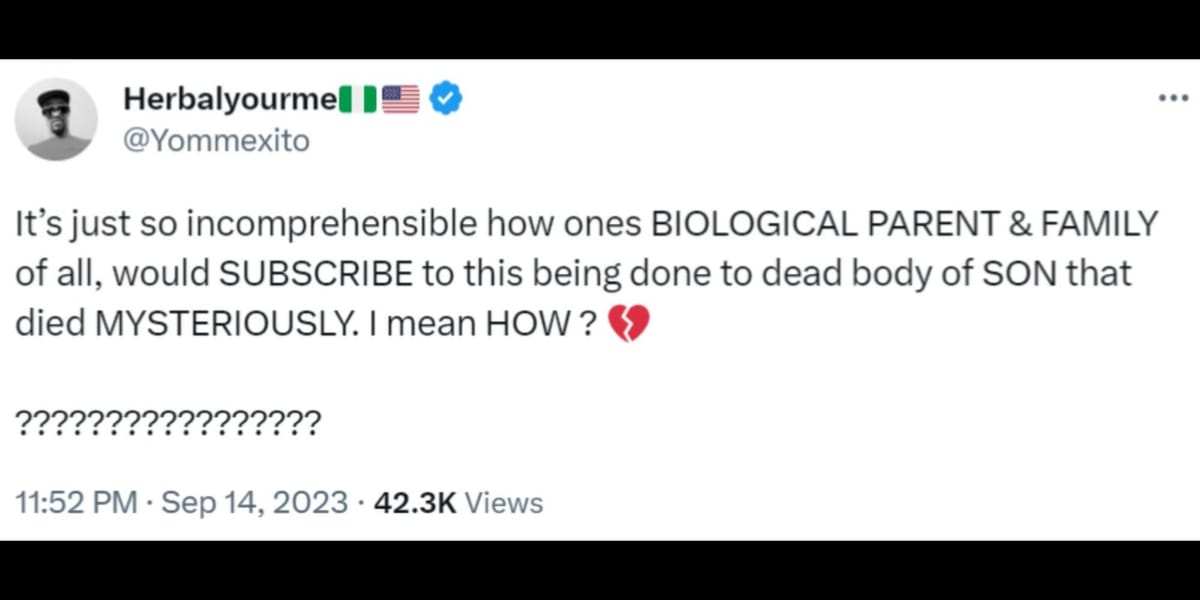Open the three-dot more options menu
Viewport: 1200px width, 600px height.
[x=1170, y=98]
